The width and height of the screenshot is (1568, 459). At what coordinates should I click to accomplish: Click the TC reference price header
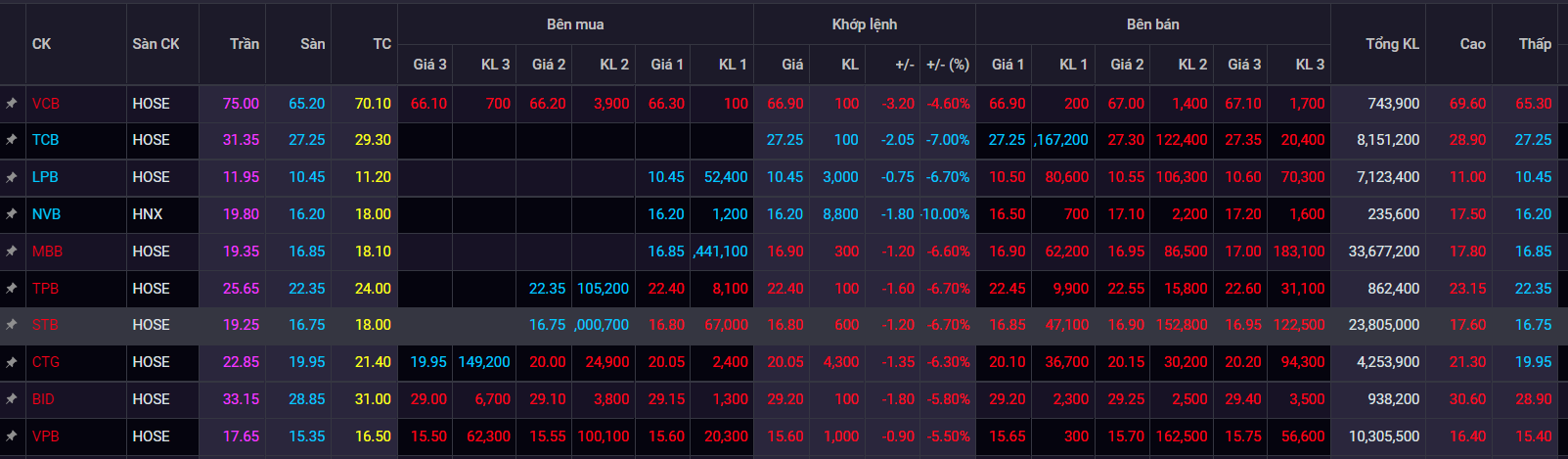click(381, 44)
